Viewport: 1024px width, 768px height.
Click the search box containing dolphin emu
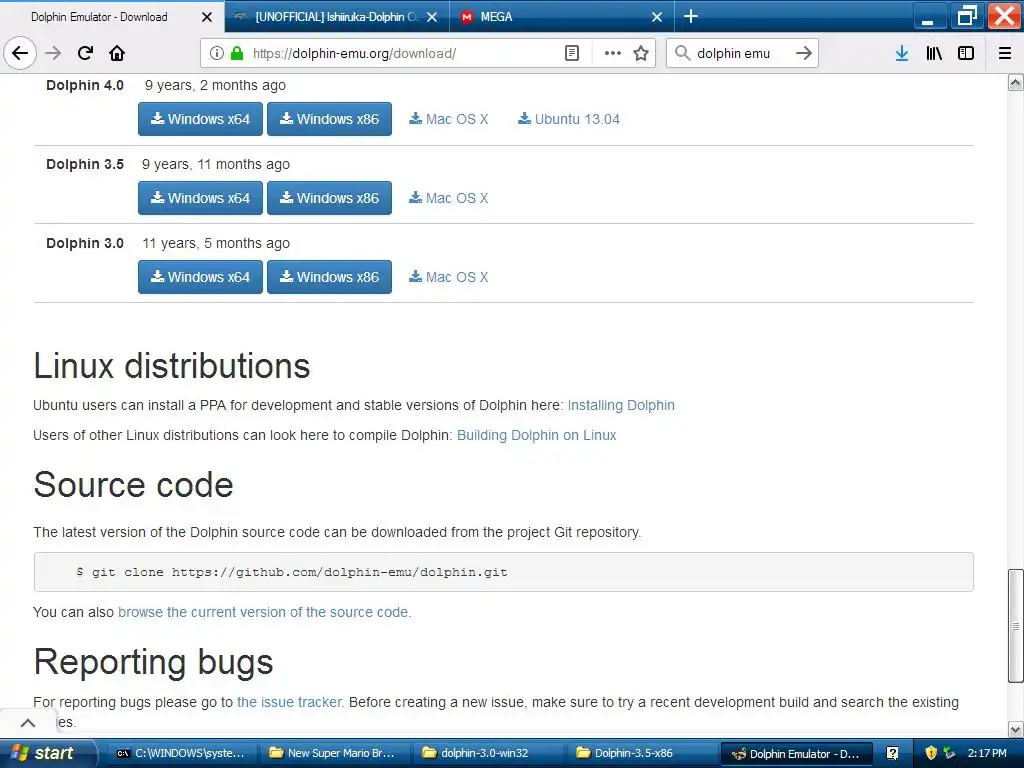tap(742, 53)
